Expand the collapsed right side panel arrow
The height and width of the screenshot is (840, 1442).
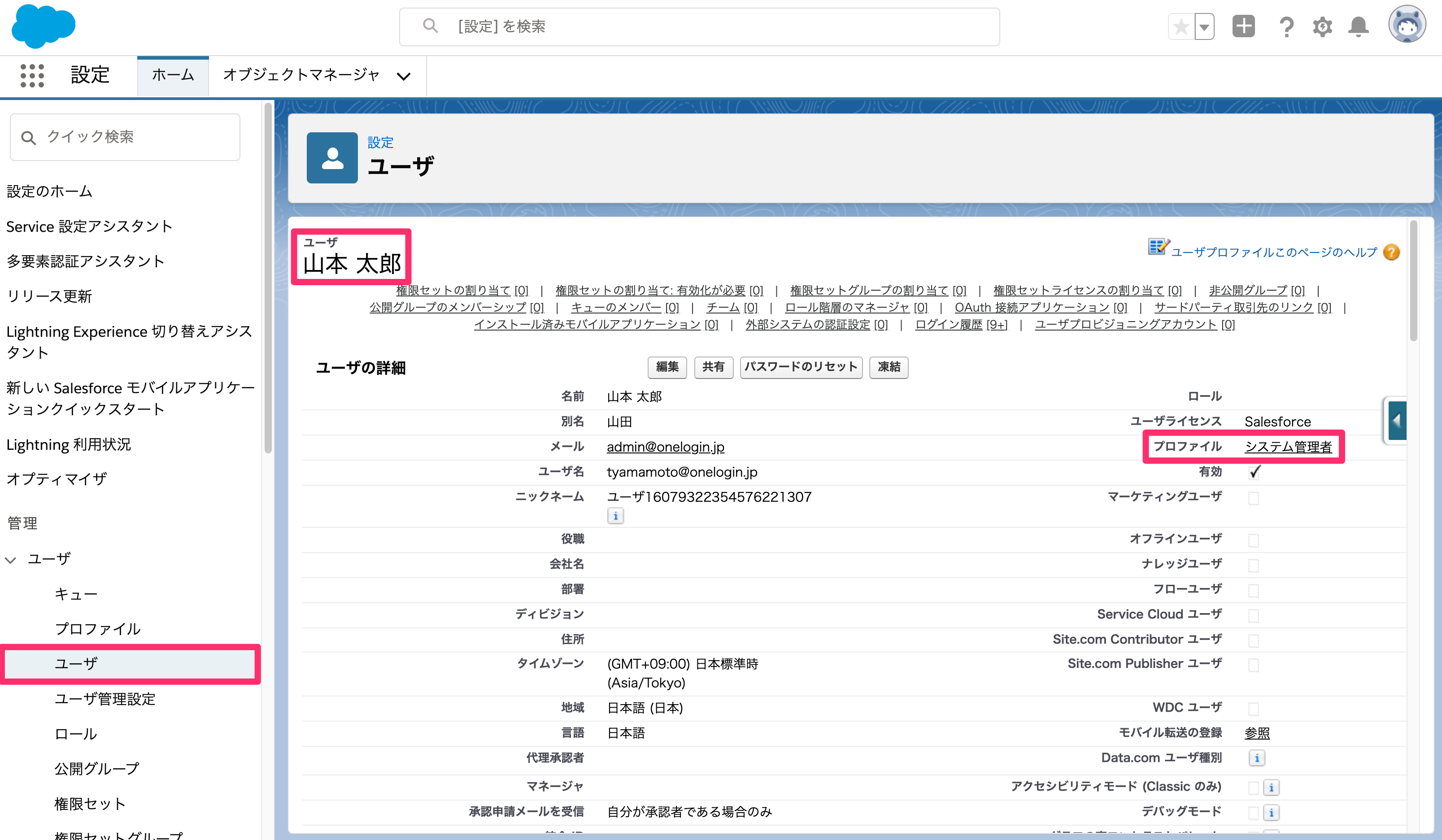[1397, 421]
